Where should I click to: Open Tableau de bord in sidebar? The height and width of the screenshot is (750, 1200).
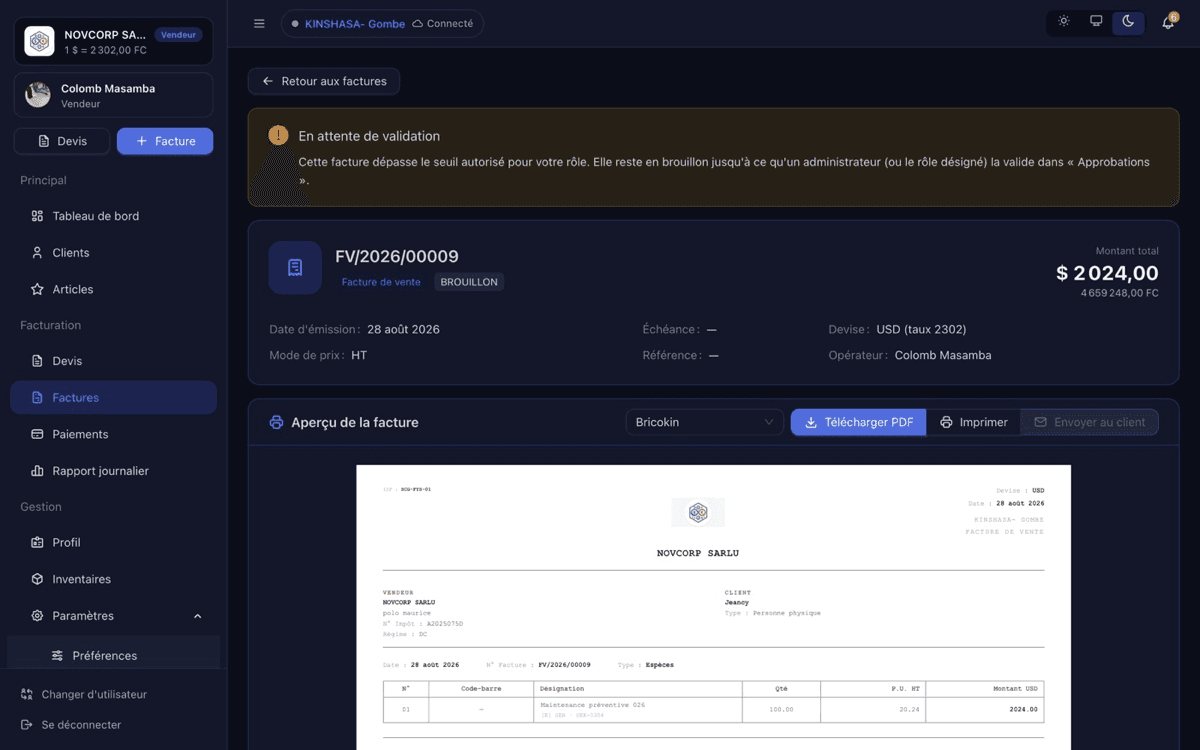click(113, 216)
